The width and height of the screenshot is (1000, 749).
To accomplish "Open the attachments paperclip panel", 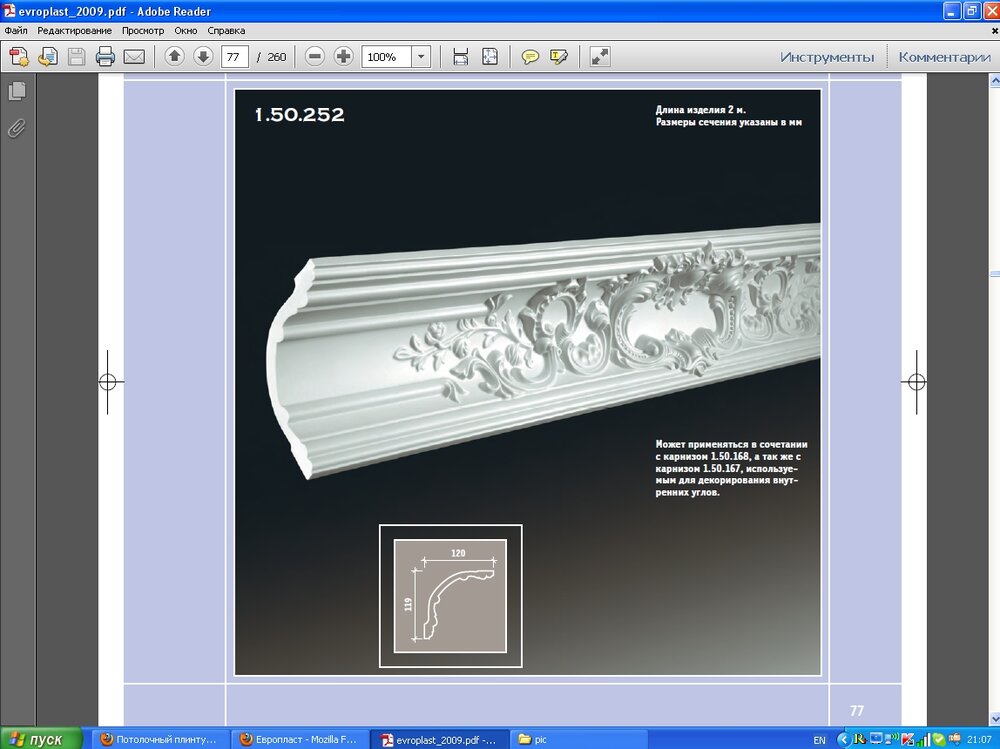I will click(17, 128).
